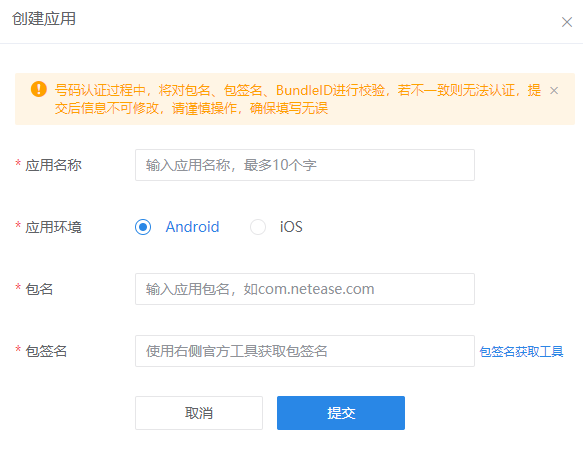This screenshot has width=583, height=460.
Task: Click the blue 提交 button
Action: [x=341, y=413]
